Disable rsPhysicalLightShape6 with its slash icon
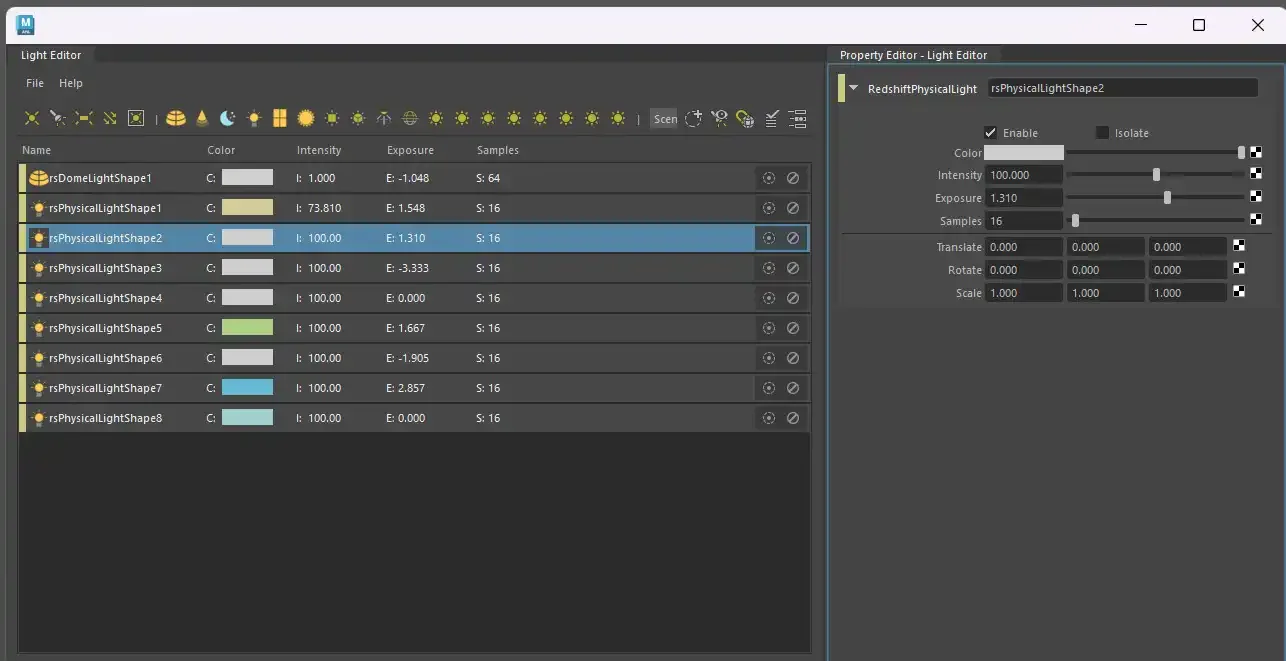1286x661 pixels. click(793, 358)
